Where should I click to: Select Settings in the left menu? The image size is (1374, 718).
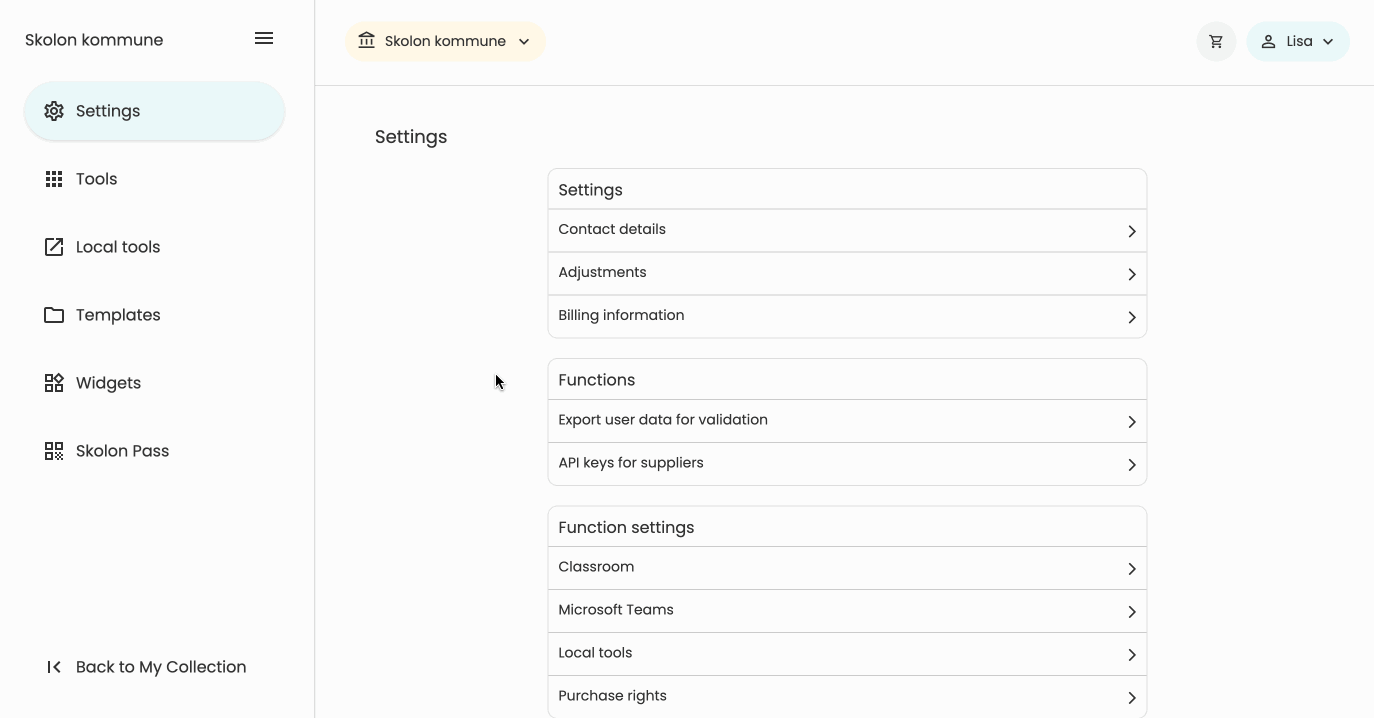tap(108, 110)
